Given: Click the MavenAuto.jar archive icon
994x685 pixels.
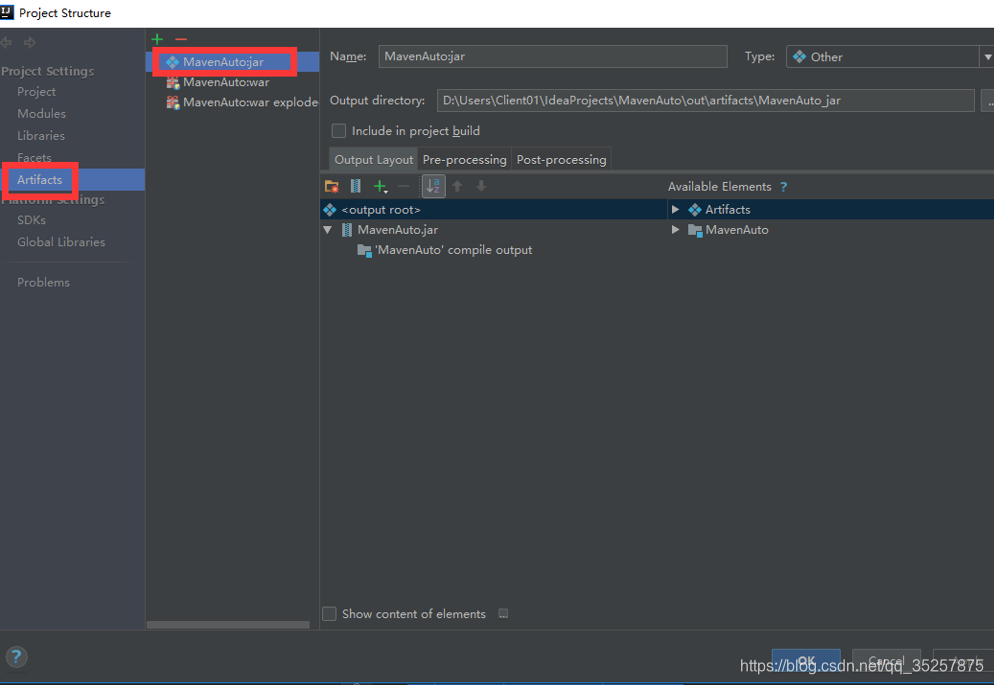Looking at the screenshot, I should (x=347, y=230).
